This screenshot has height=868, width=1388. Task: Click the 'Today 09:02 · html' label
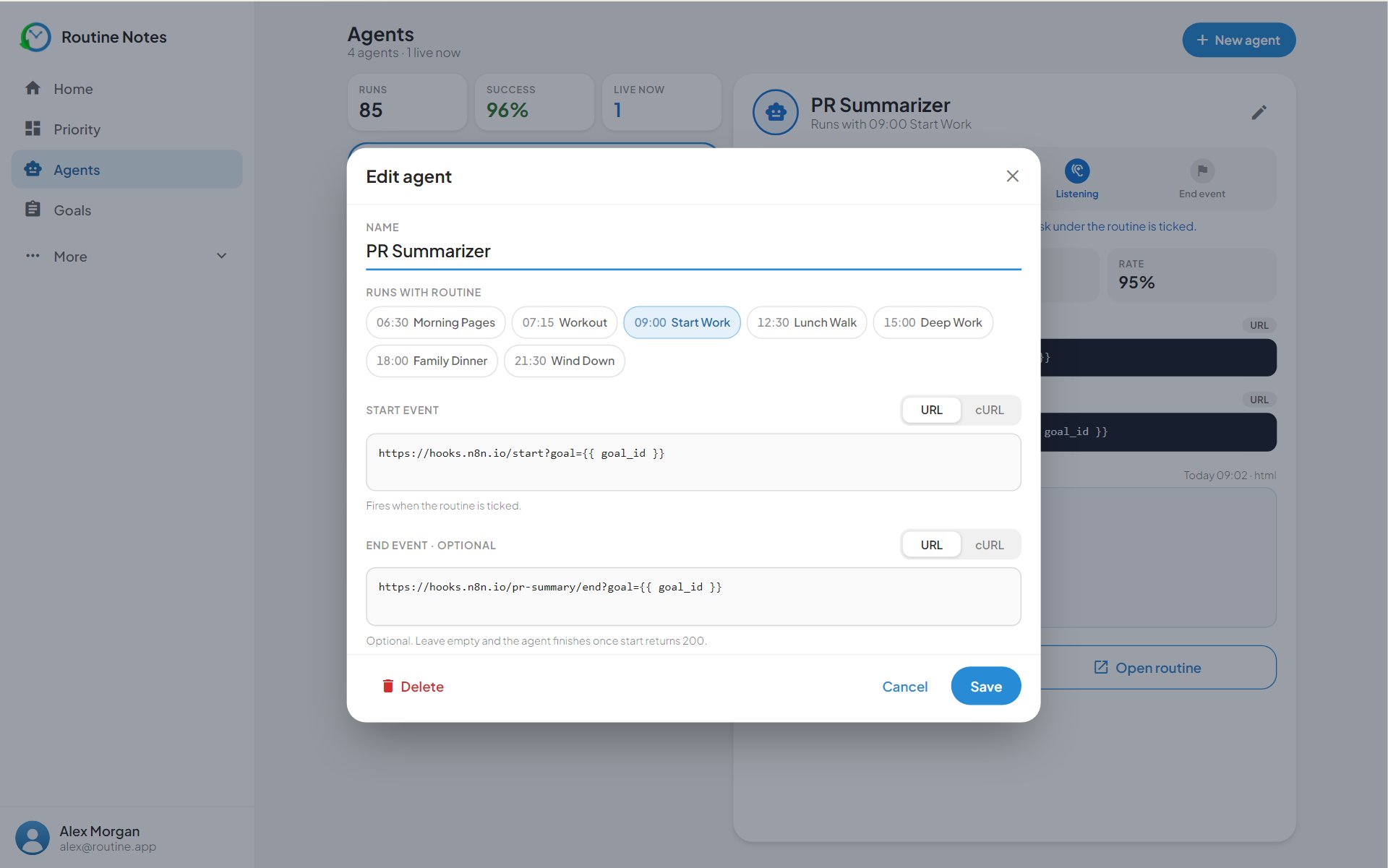(x=1229, y=476)
